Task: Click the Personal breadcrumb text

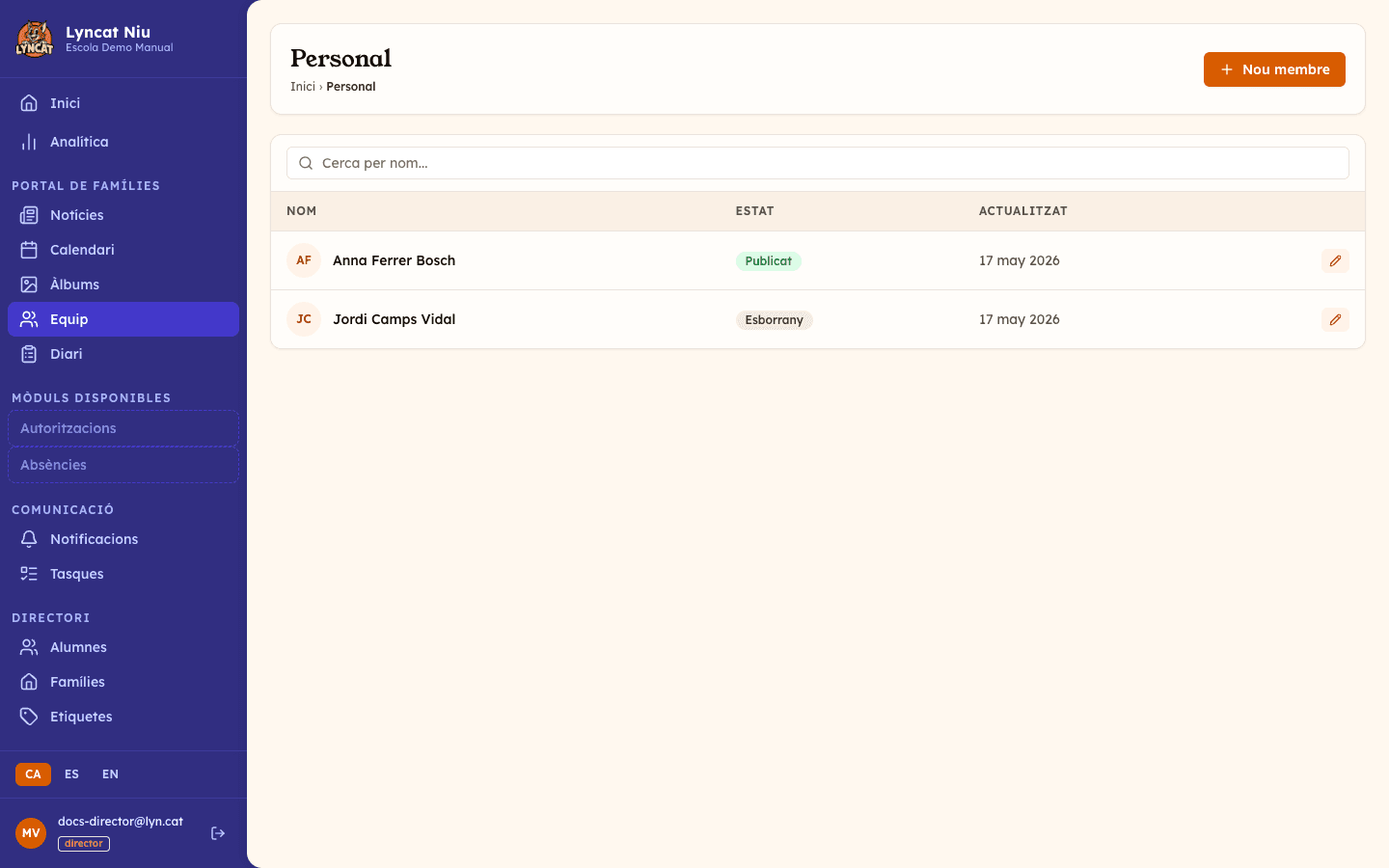Action: point(351,87)
